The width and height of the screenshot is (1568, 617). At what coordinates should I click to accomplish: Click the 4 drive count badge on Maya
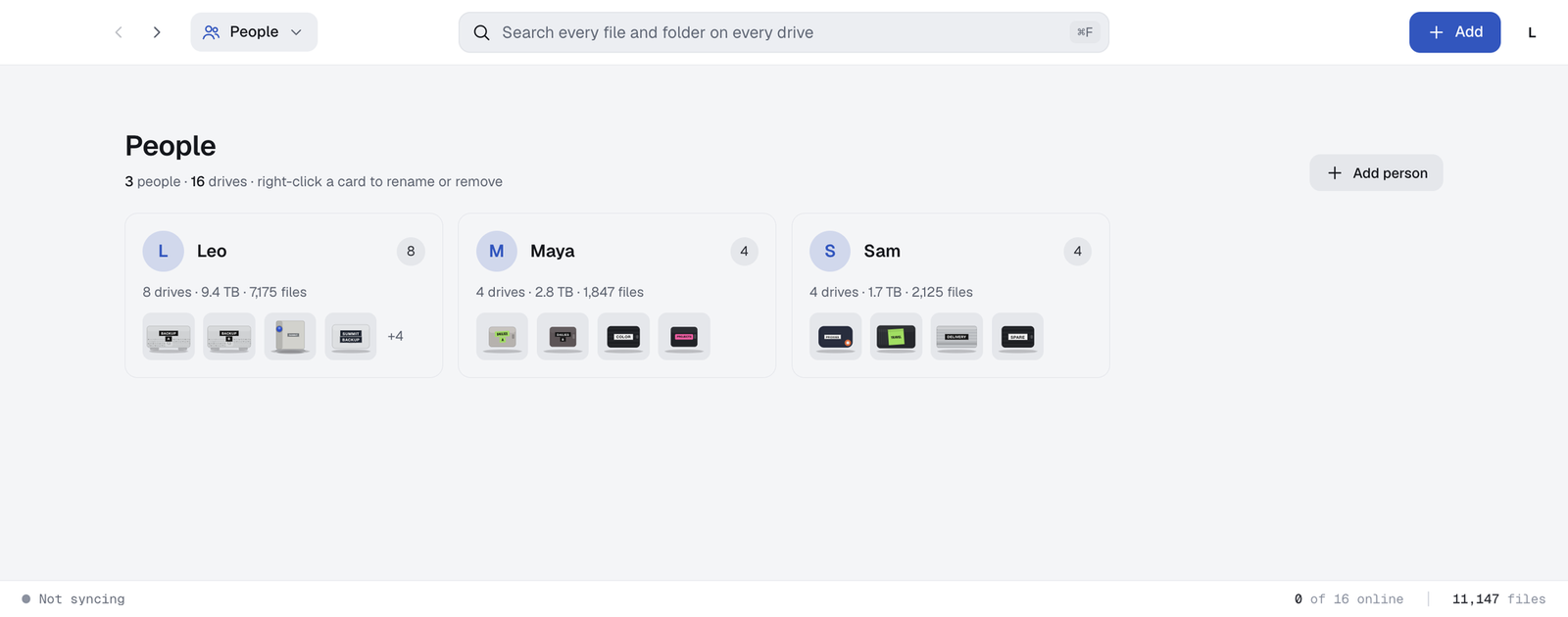(x=744, y=251)
